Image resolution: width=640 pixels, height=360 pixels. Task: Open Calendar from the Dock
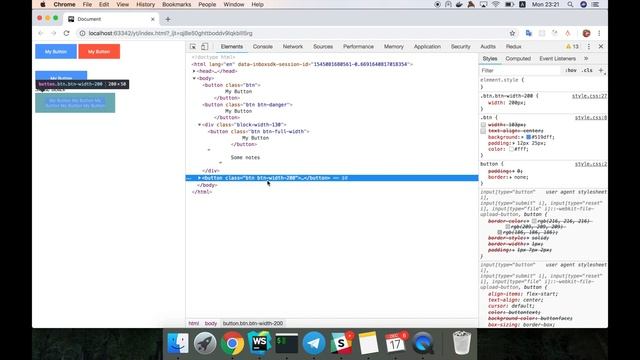[x=396, y=343]
